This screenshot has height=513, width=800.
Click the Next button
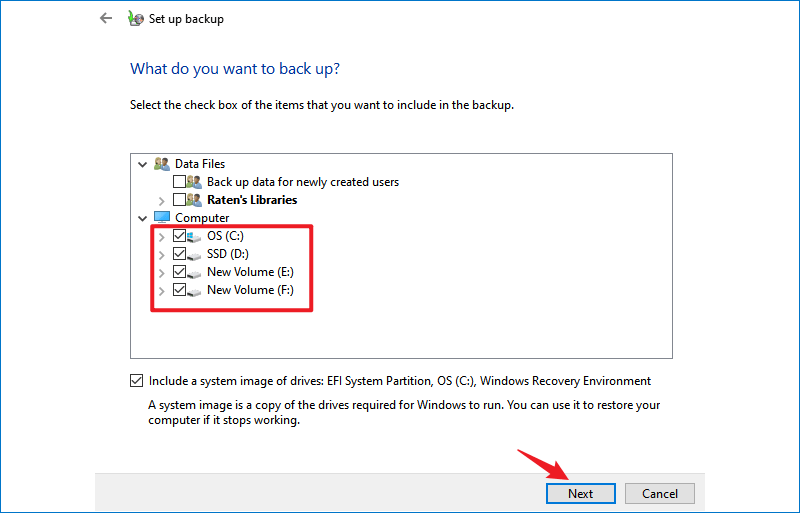click(x=581, y=494)
